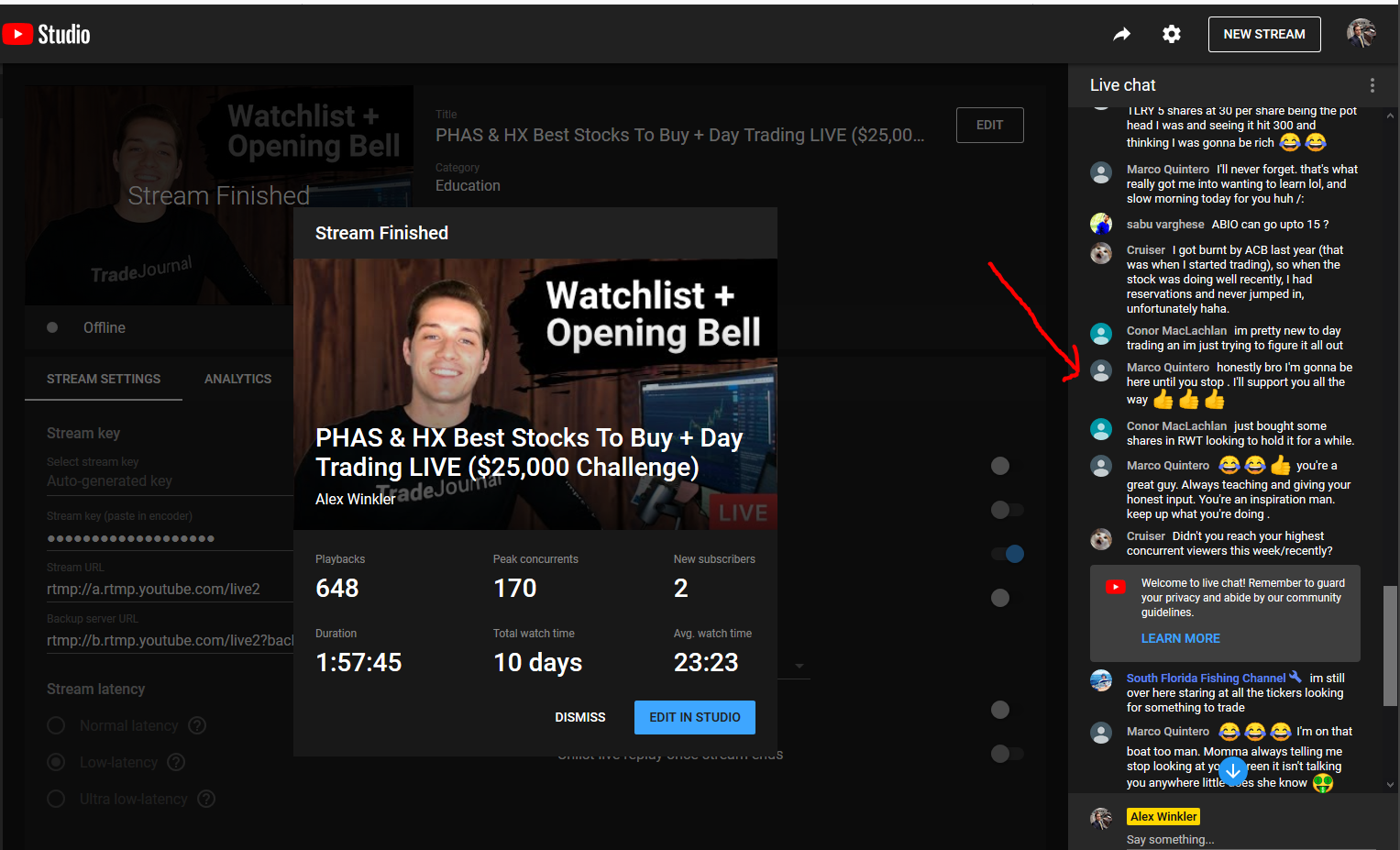Open the Live chat three-dot options menu
The width and height of the screenshot is (1400, 850).
tap(1372, 84)
